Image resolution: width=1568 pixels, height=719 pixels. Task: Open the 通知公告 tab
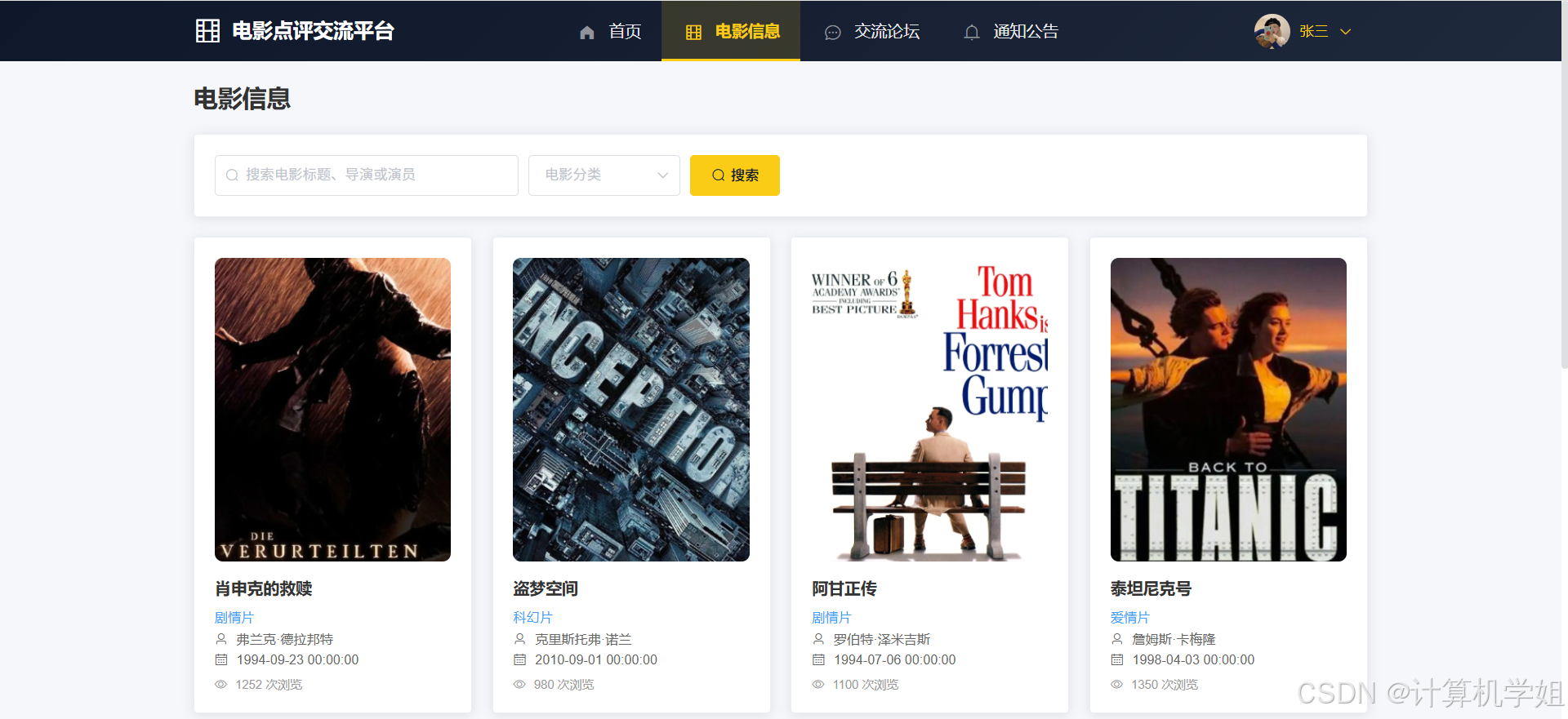pos(1010,31)
